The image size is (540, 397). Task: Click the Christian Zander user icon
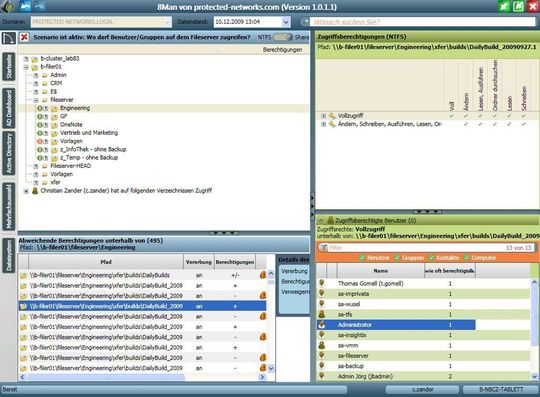[x=35, y=190]
